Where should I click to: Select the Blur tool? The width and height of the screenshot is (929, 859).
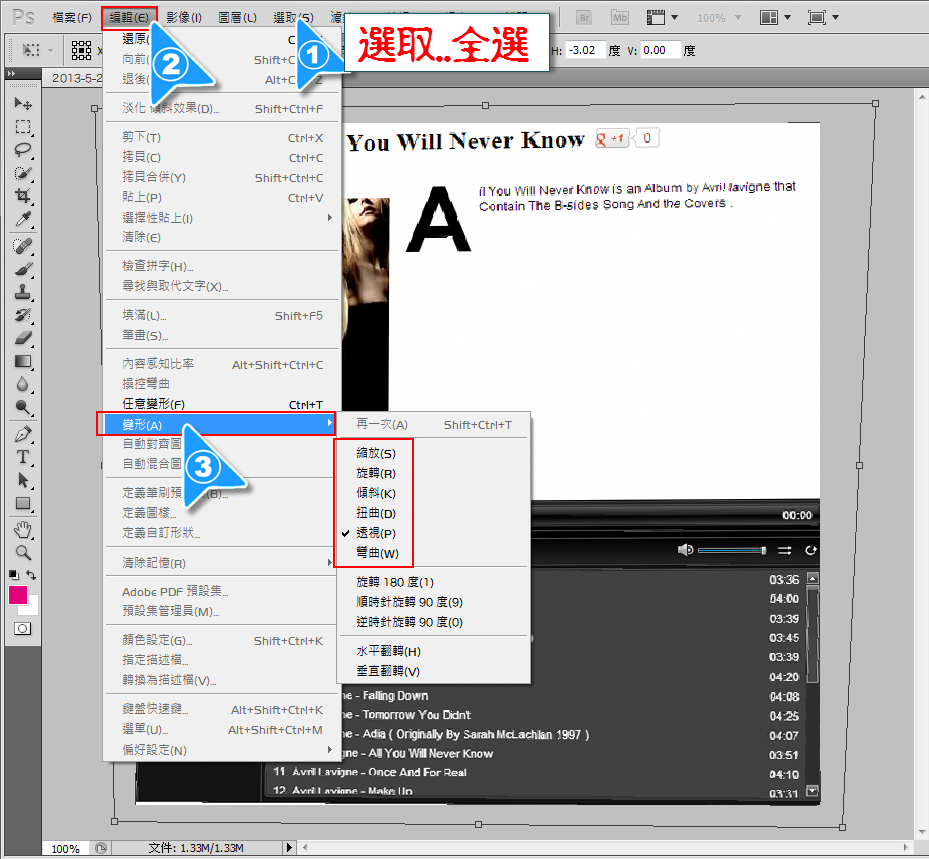[23, 384]
